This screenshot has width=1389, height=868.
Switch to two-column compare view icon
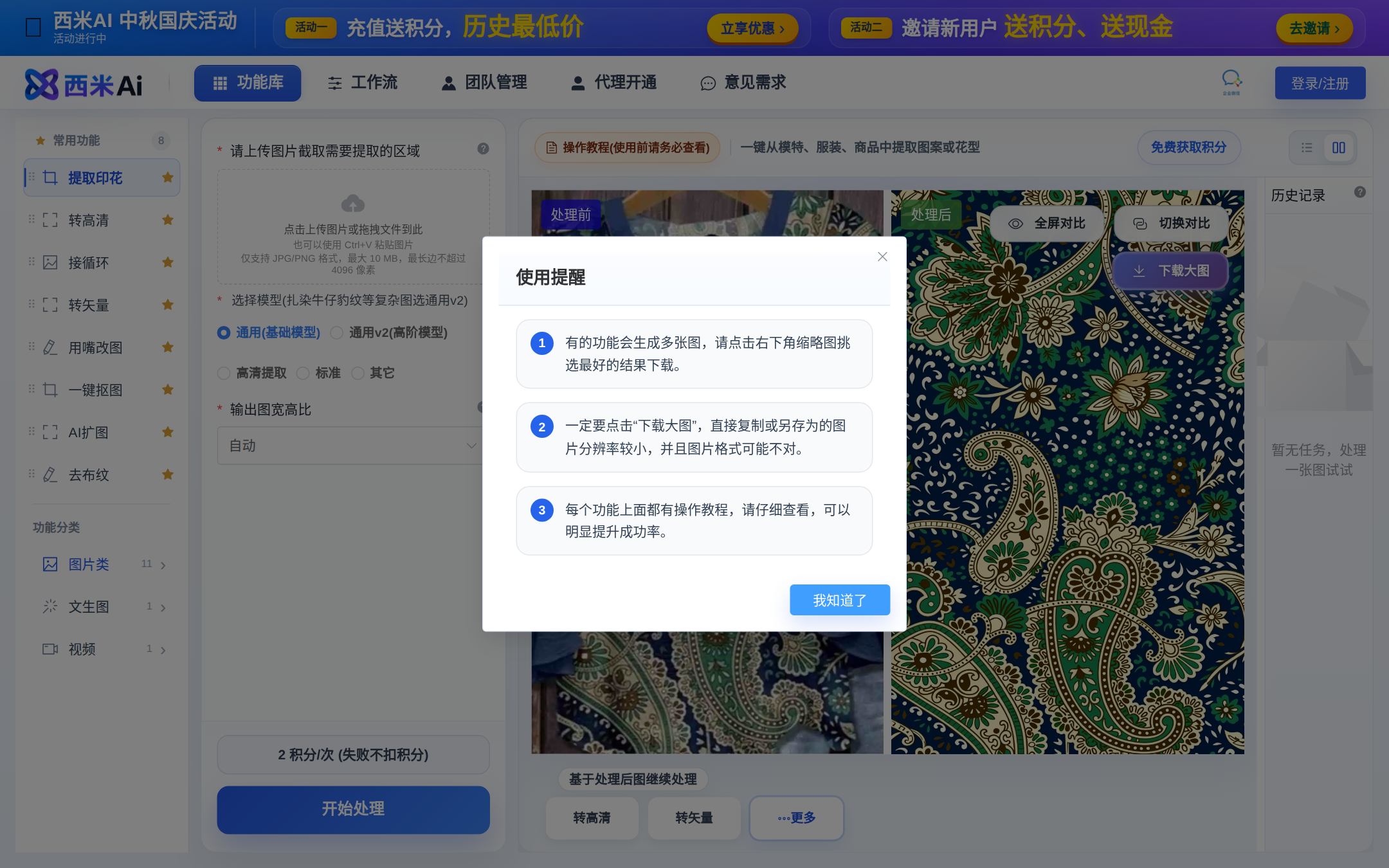coord(1339,148)
